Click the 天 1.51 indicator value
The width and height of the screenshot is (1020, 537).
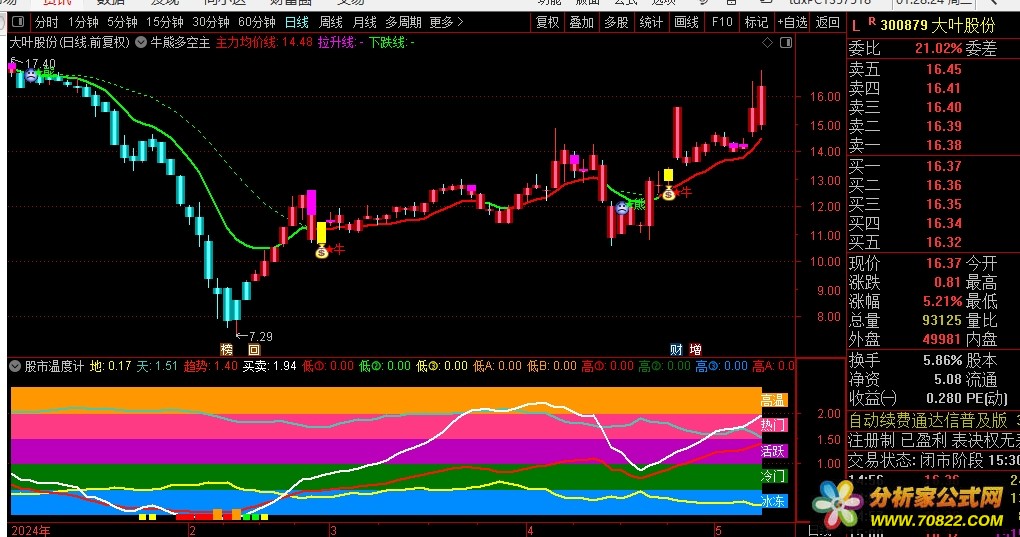(157, 366)
